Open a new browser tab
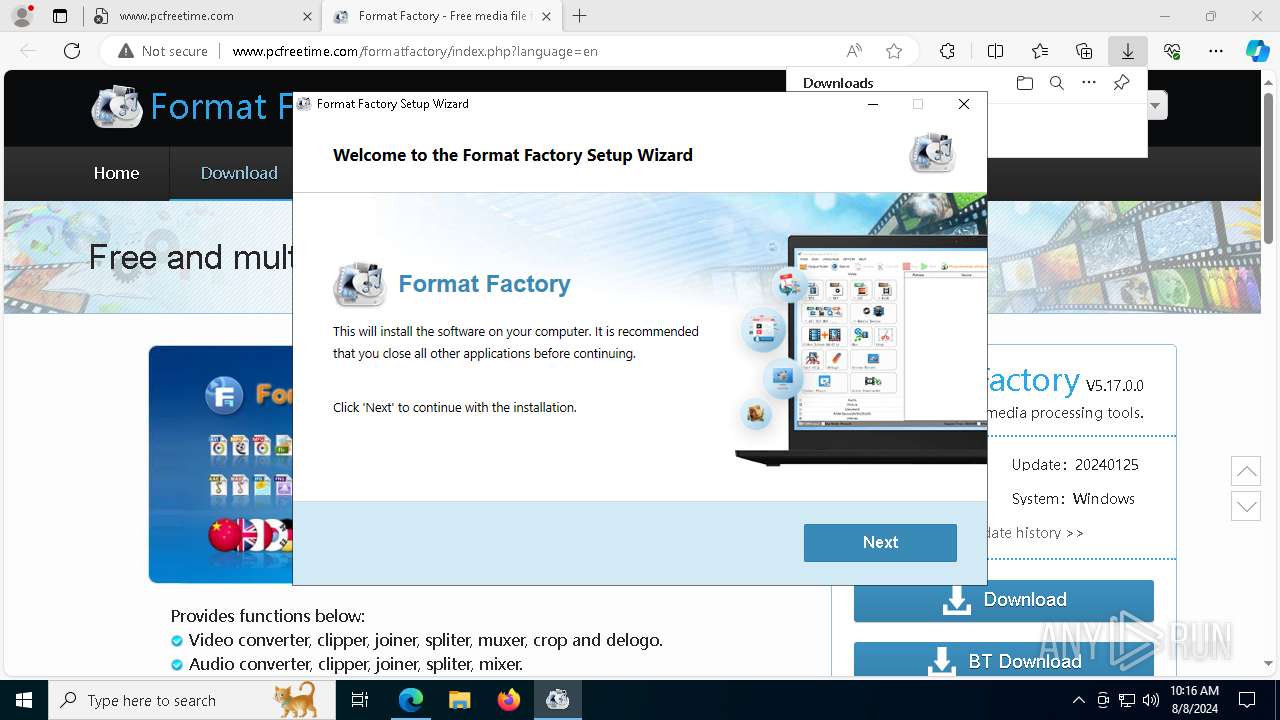The height and width of the screenshot is (720, 1280). (x=579, y=16)
